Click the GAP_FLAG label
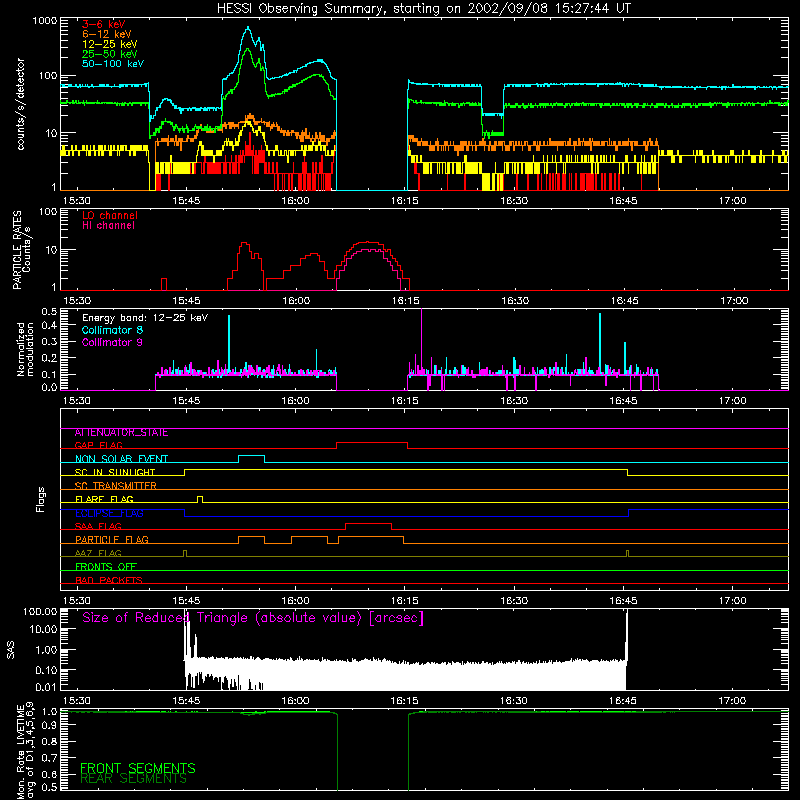 point(98,445)
